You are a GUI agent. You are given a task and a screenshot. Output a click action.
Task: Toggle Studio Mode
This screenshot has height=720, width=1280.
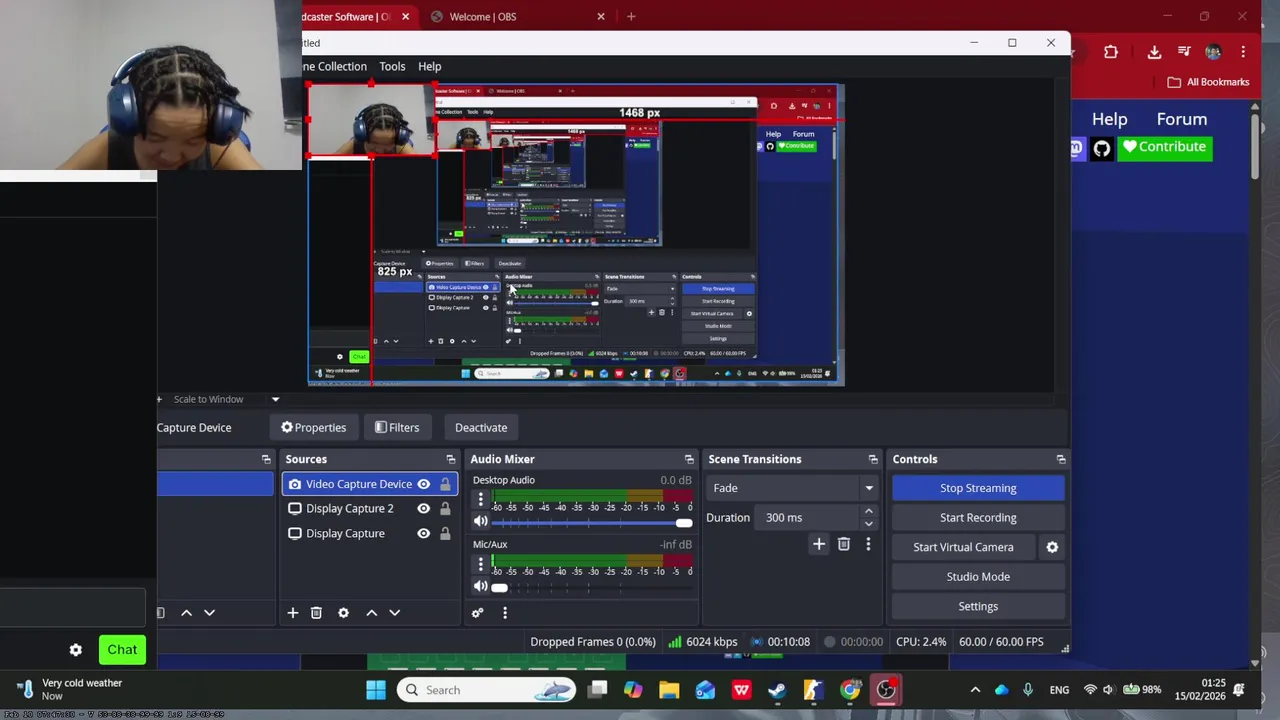click(x=978, y=576)
